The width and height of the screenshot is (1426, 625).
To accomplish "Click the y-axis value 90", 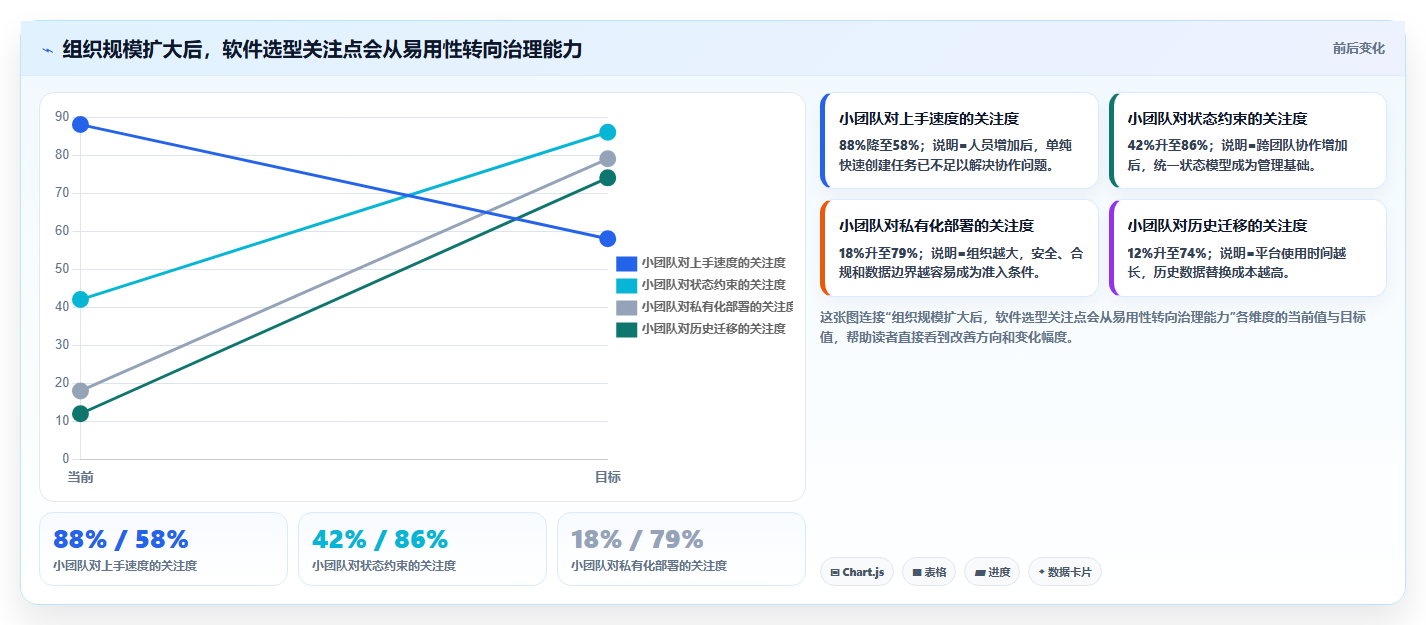I will coord(62,117).
